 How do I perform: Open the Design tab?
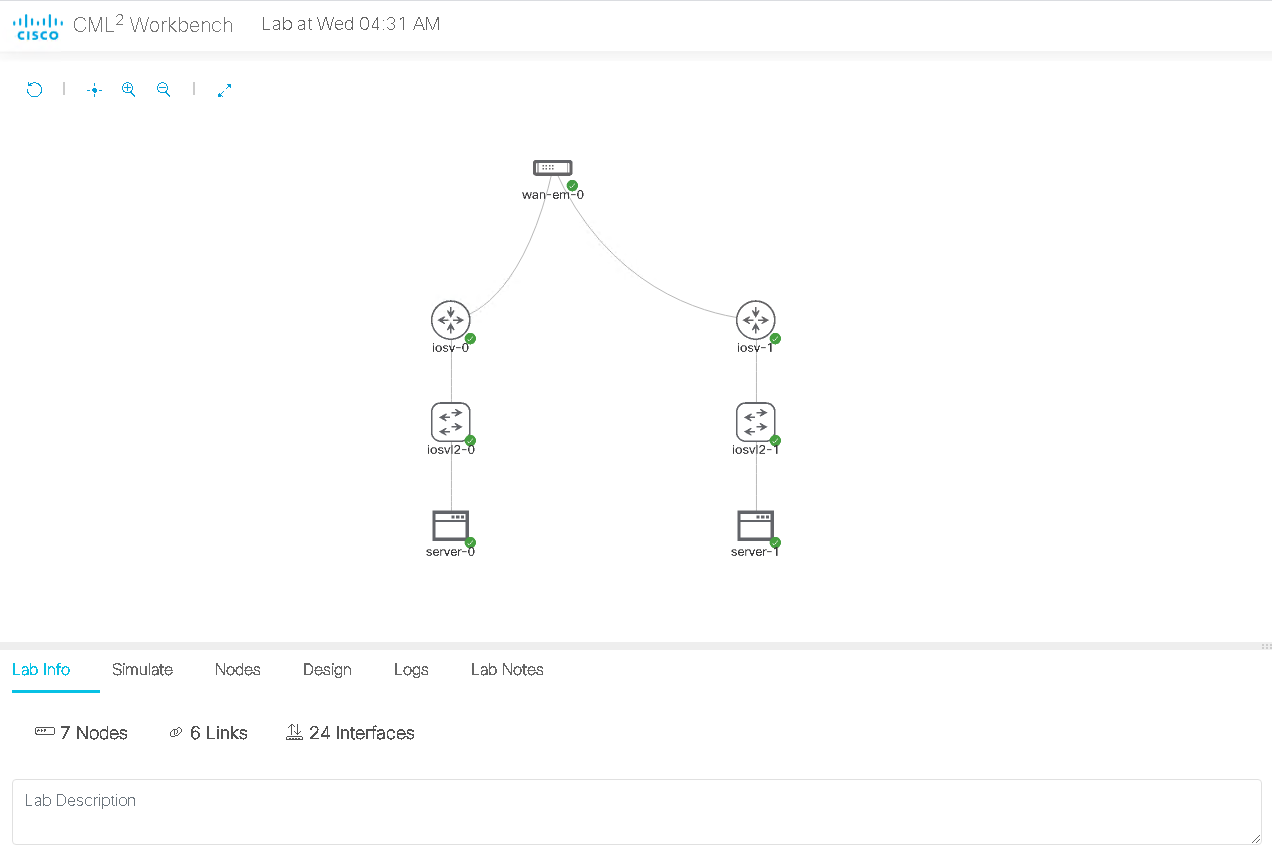pyautogui.click(x=327, y=670)
